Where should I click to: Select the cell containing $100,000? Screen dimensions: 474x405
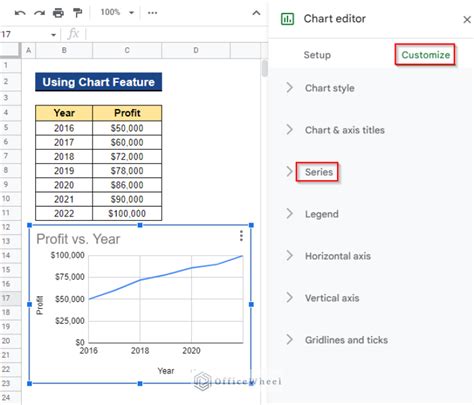click(127, 213)
